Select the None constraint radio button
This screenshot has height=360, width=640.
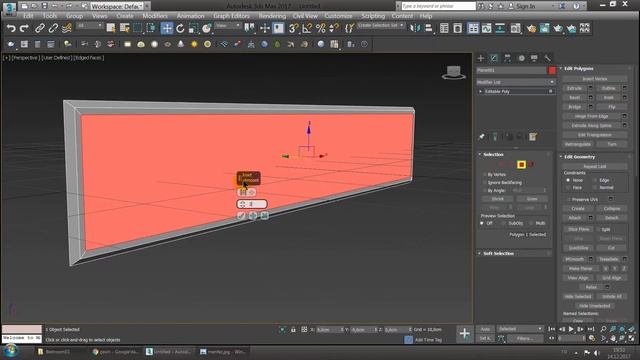click(568, 180)
